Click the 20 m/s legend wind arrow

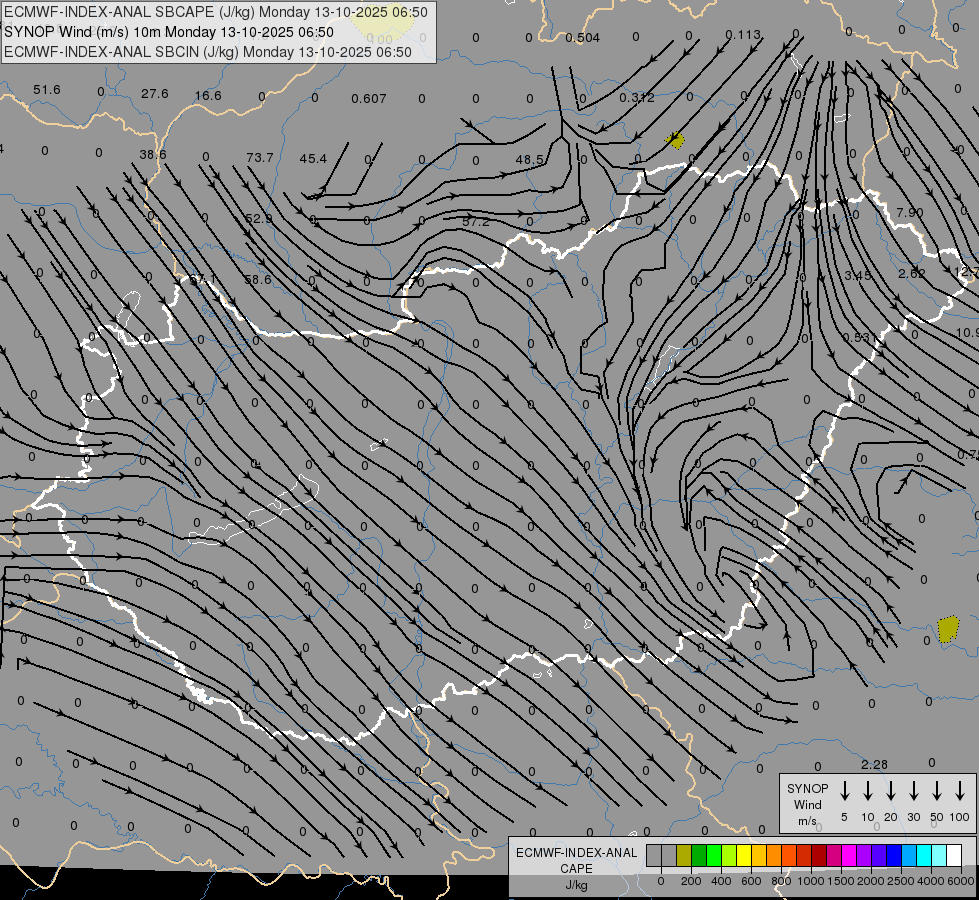click(x=890, y=791)
